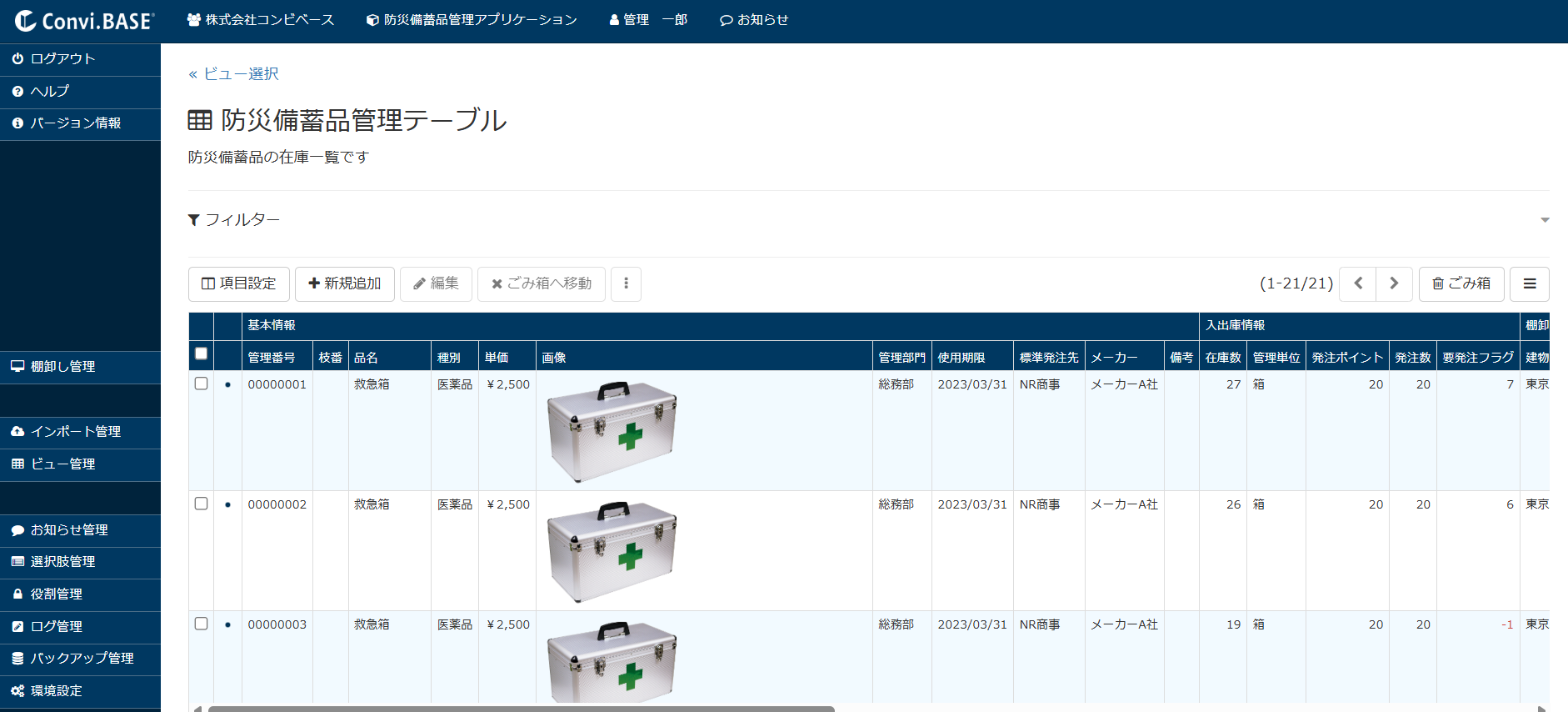Open ビュー管理 in the sidebar
This screenshot has height=712, width=1568.
62,464
